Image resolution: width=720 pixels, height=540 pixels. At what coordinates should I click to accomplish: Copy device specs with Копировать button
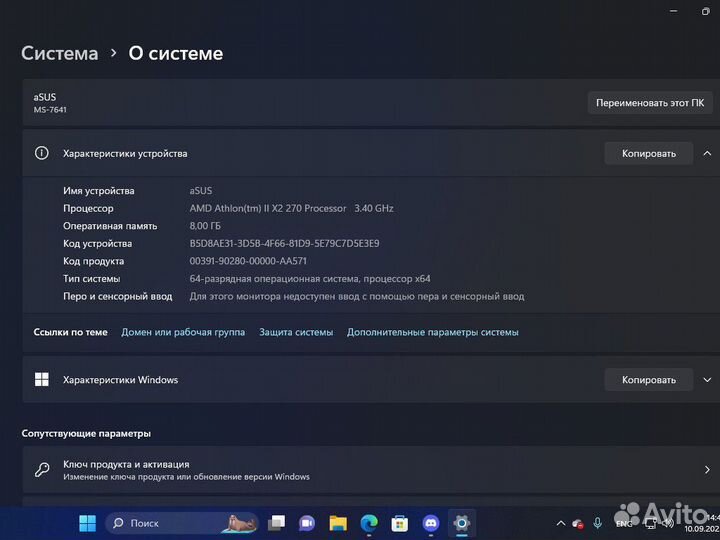tap(648, 153)
